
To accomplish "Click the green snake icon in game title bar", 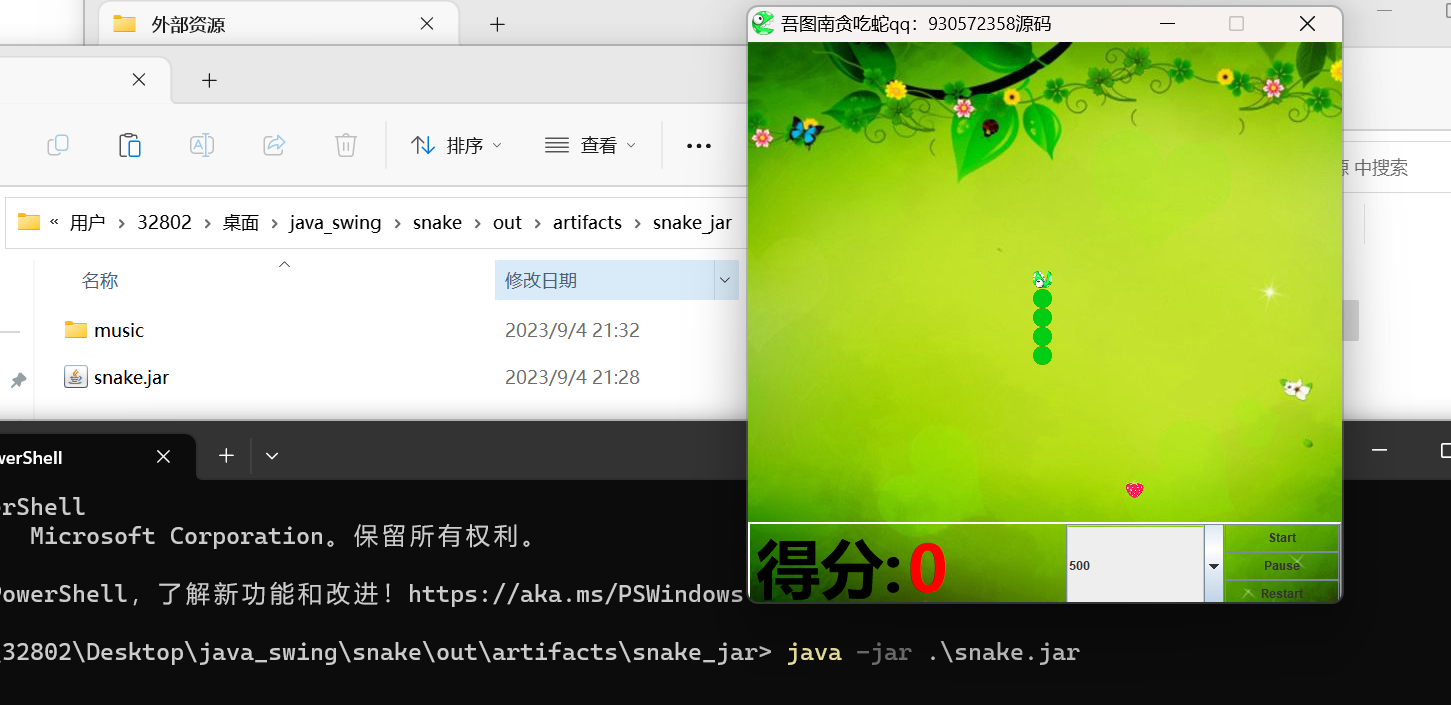I will (763, 24).
